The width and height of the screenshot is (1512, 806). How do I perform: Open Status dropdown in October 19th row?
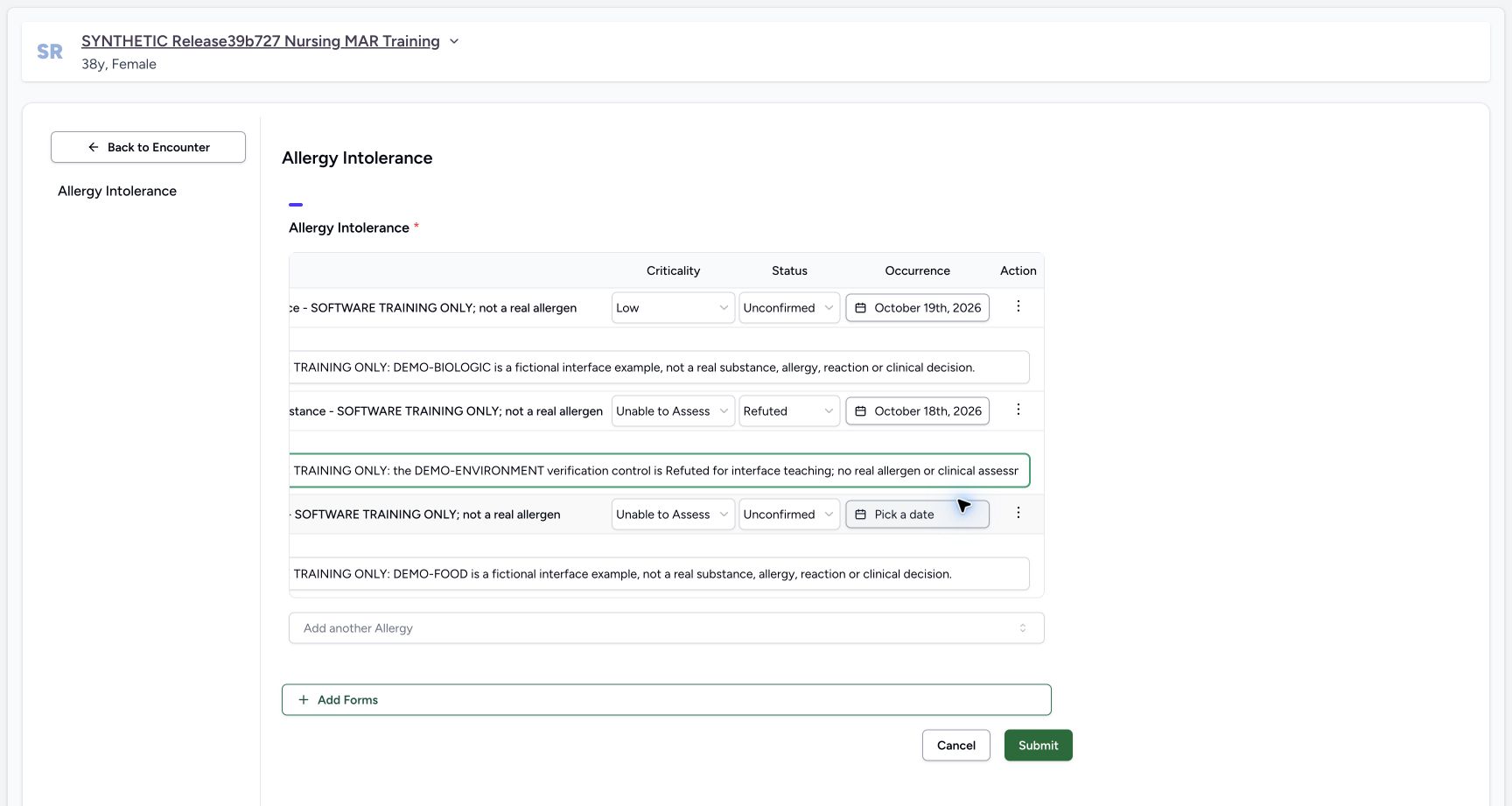coord(789,308)
